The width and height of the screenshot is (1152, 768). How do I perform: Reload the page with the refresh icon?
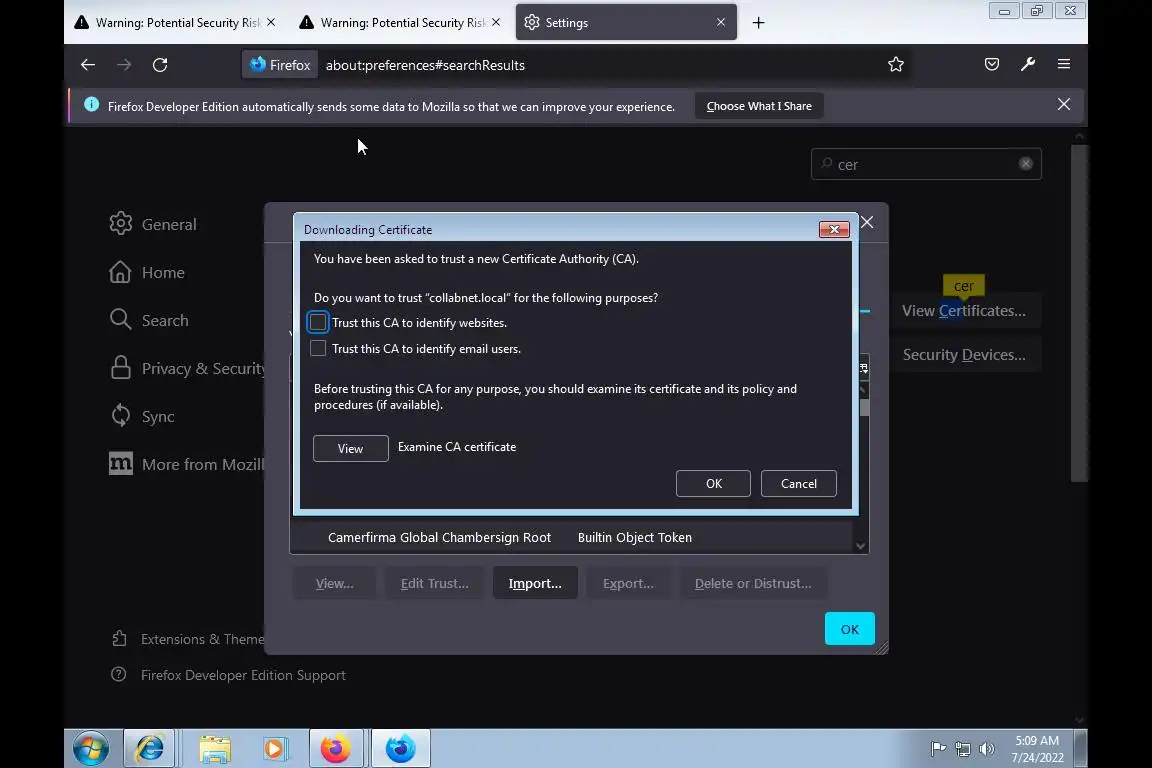160,65
